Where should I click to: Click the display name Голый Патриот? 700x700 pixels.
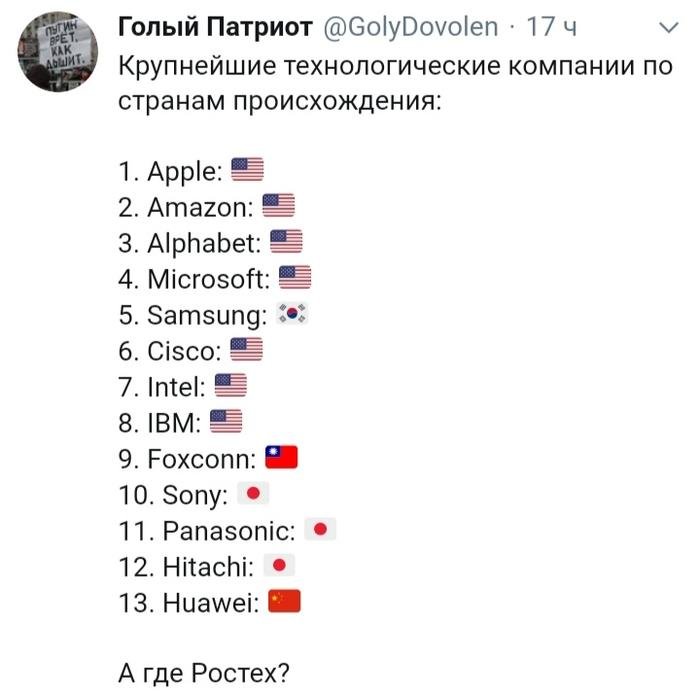tap(215, 28)
